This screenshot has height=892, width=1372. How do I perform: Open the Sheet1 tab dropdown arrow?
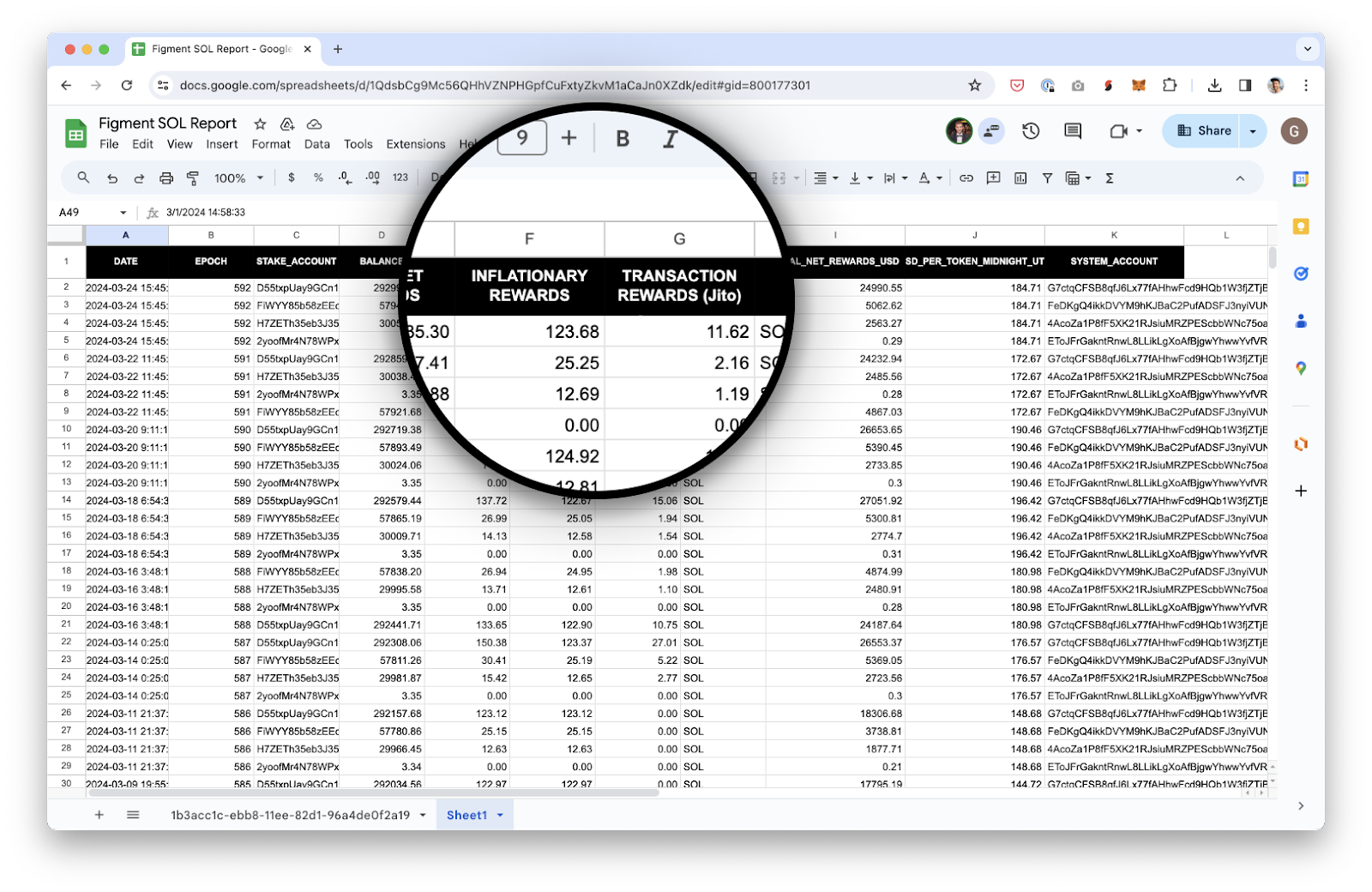[x=500, y=815]
